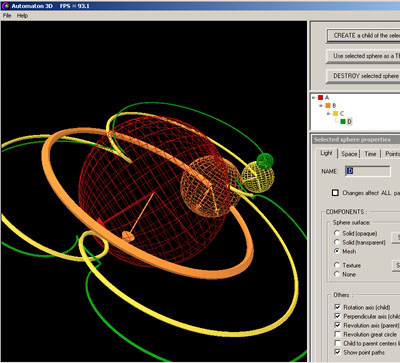The image size is (400, 363).
Task: Toggle Perpendicular axis (child) checkbox
Action: [337, 316]
